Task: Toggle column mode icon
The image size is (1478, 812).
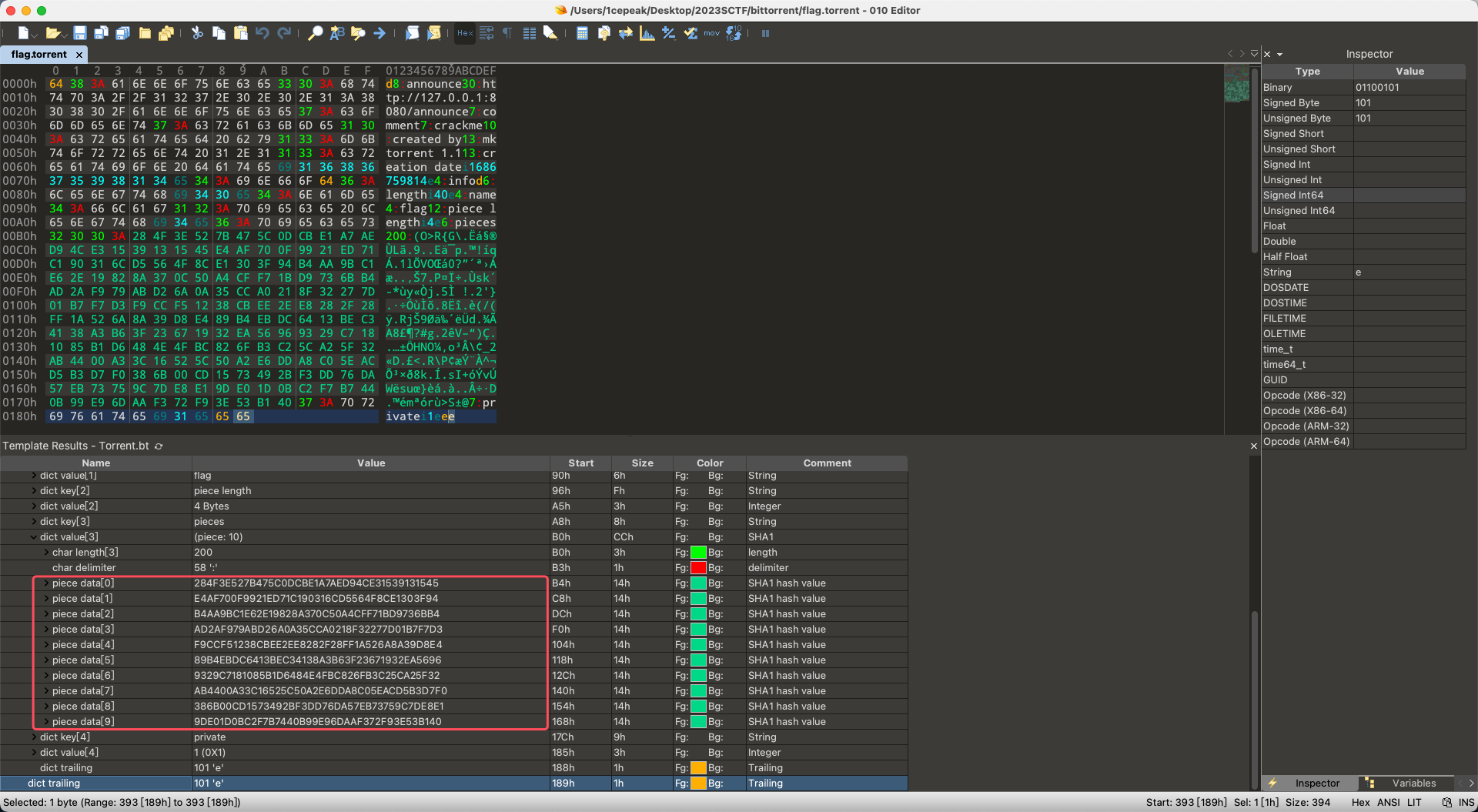Action: pyautogui.click(x=530, y=33)
